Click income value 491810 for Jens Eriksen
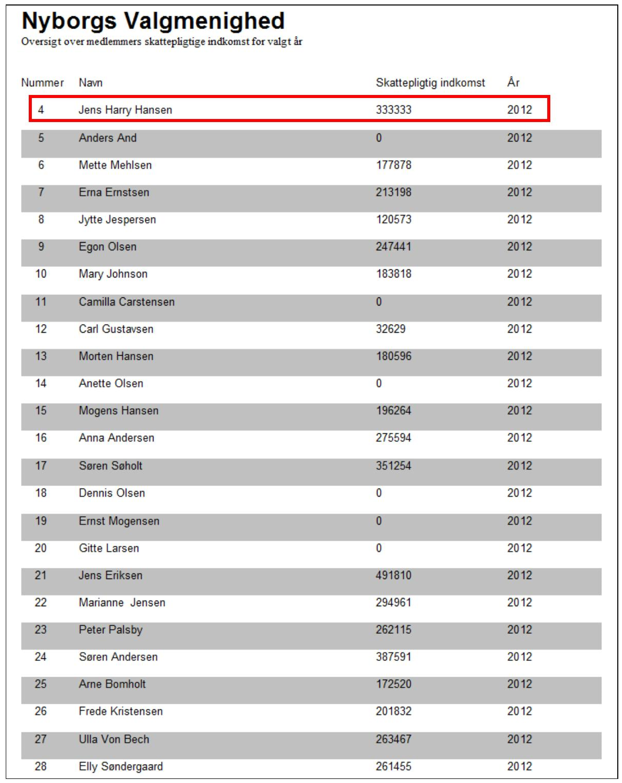This screenshot has height=783, width=622. [x=393, y=575]
